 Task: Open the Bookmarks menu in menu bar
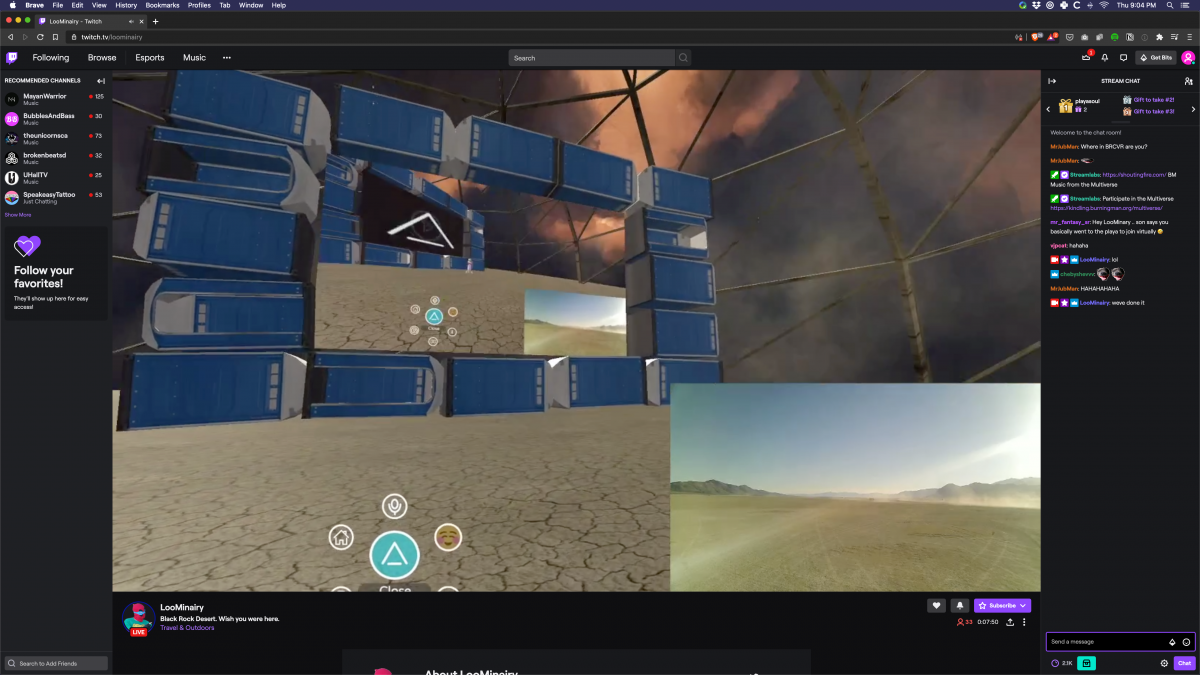pos(162,5)
